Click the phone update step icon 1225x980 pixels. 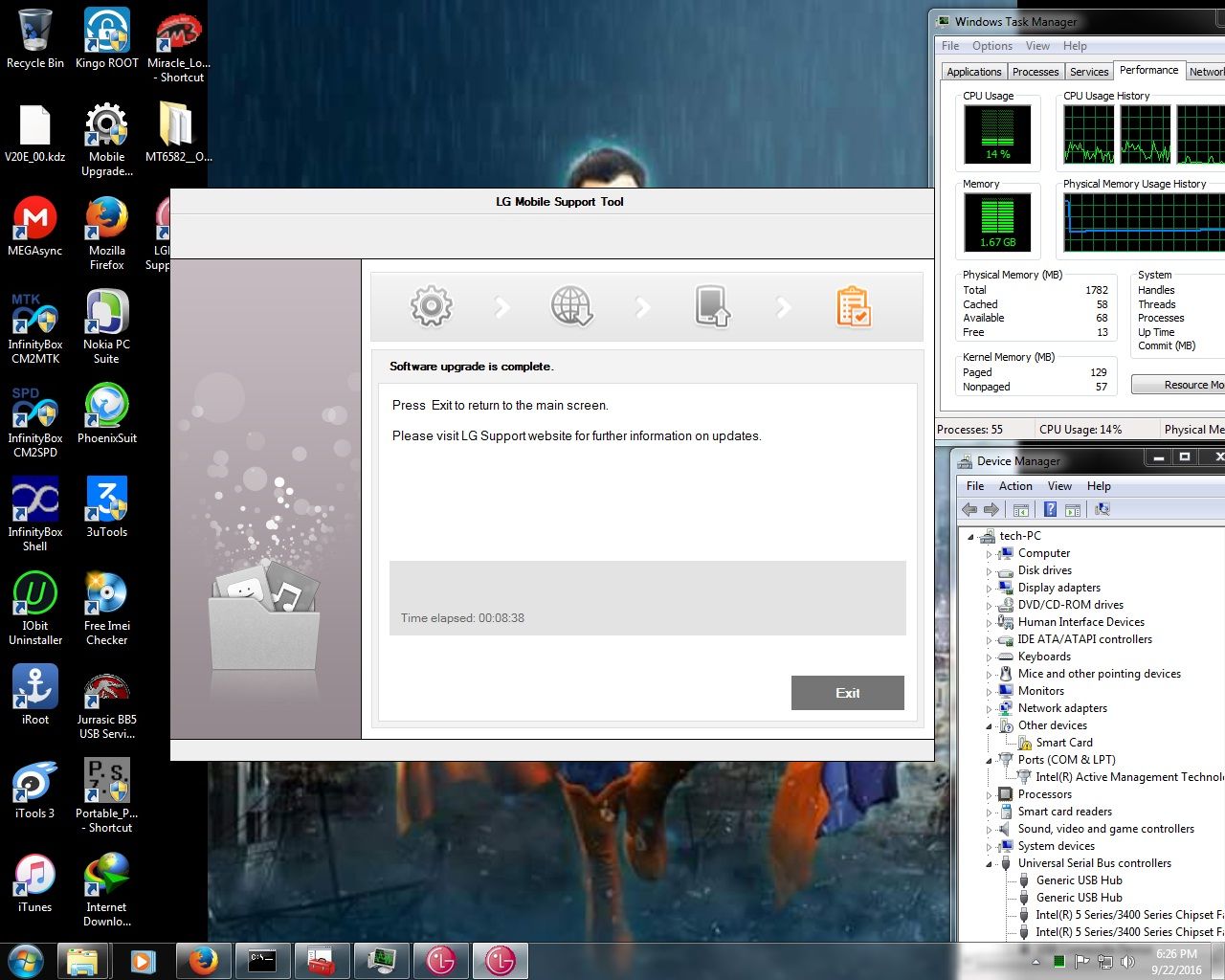point(712,306)
